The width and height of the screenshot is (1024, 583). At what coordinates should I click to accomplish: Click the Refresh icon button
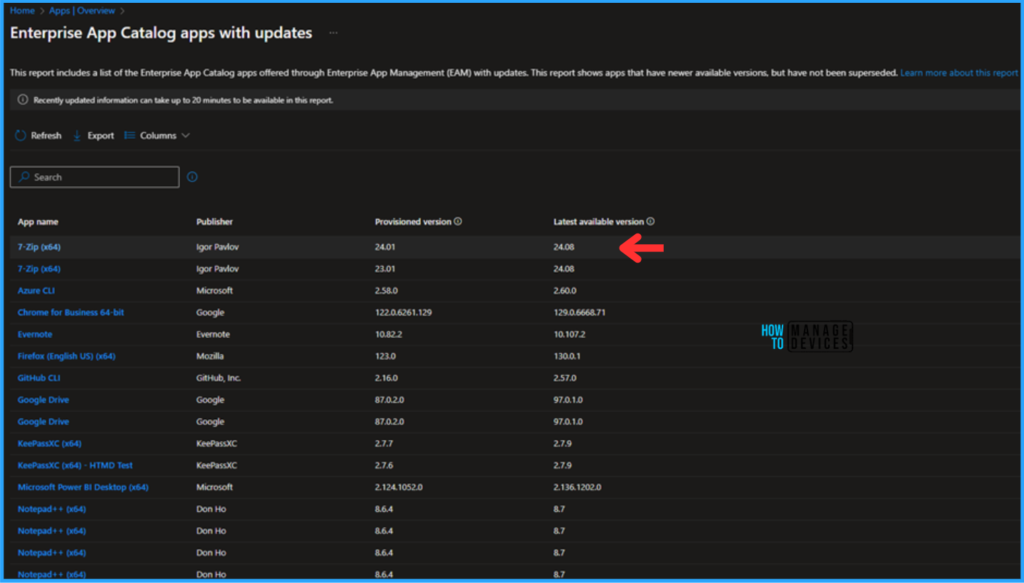(x=21, y=136)
